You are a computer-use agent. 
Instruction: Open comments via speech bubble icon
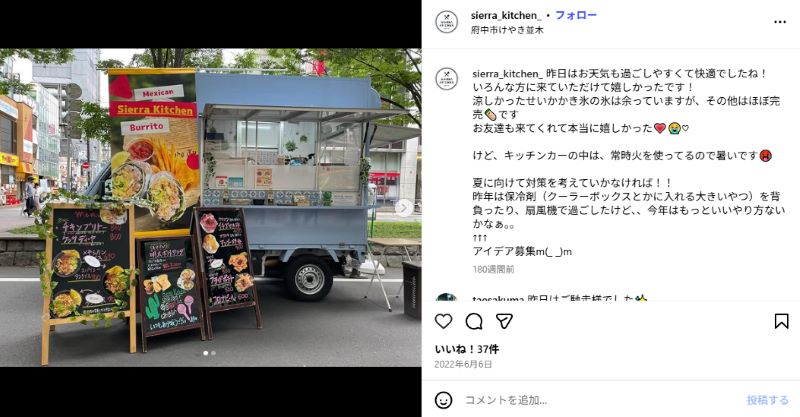click(x=474, y=321)
